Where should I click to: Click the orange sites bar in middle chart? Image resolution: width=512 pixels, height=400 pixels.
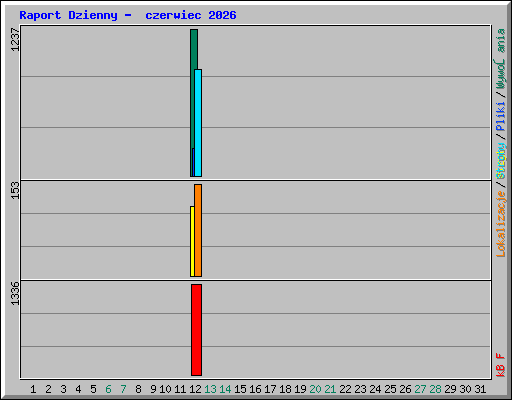click(x=198, y=230)
